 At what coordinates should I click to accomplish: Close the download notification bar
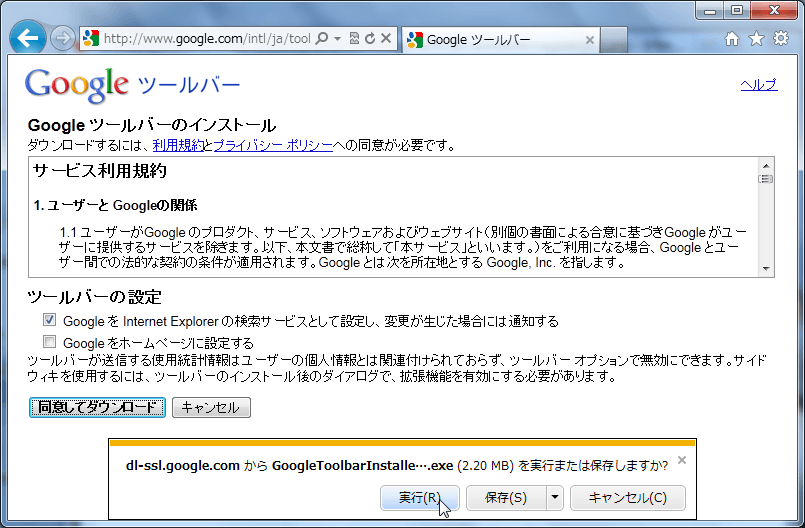pyautogui.click(x=682, y=460)
